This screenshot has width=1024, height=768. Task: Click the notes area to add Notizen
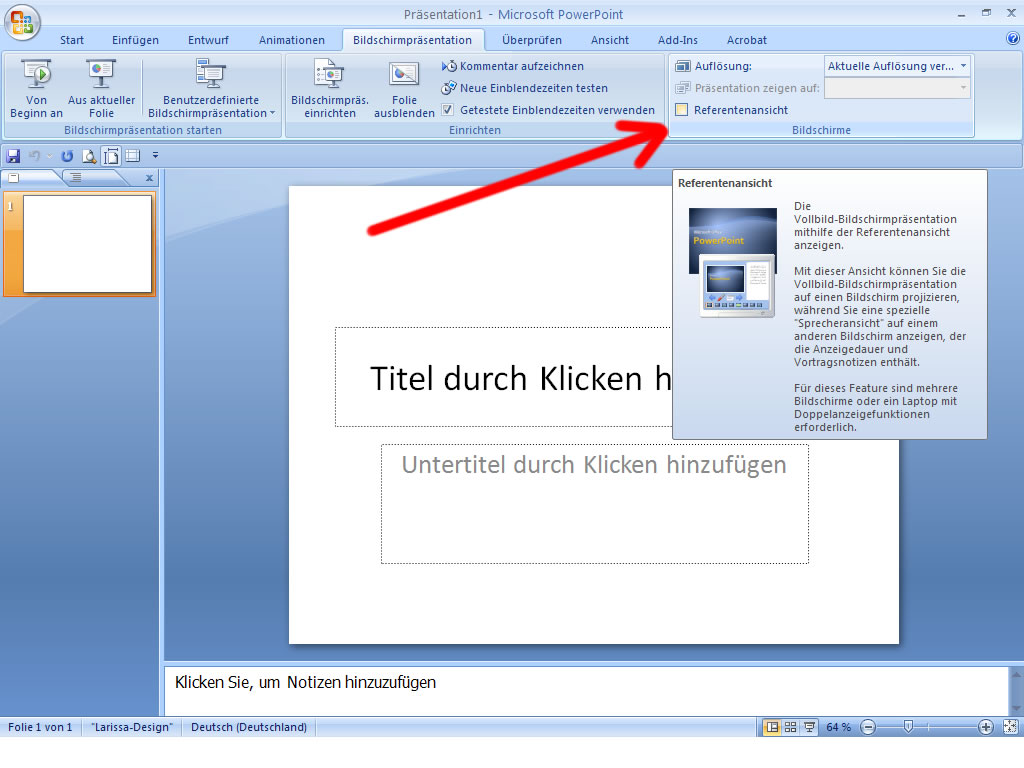[x=586, y=690]
